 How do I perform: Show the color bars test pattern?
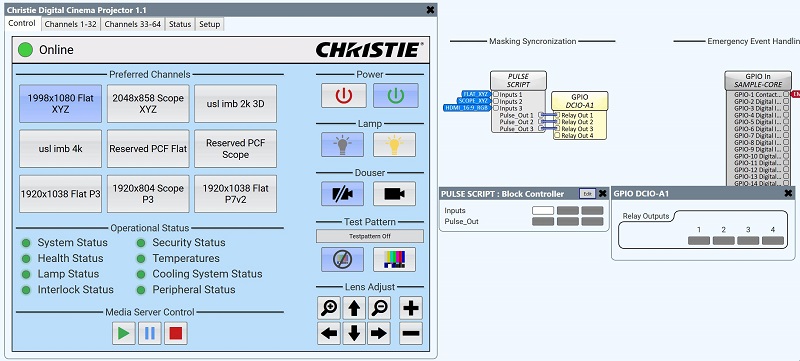(394, 260)
